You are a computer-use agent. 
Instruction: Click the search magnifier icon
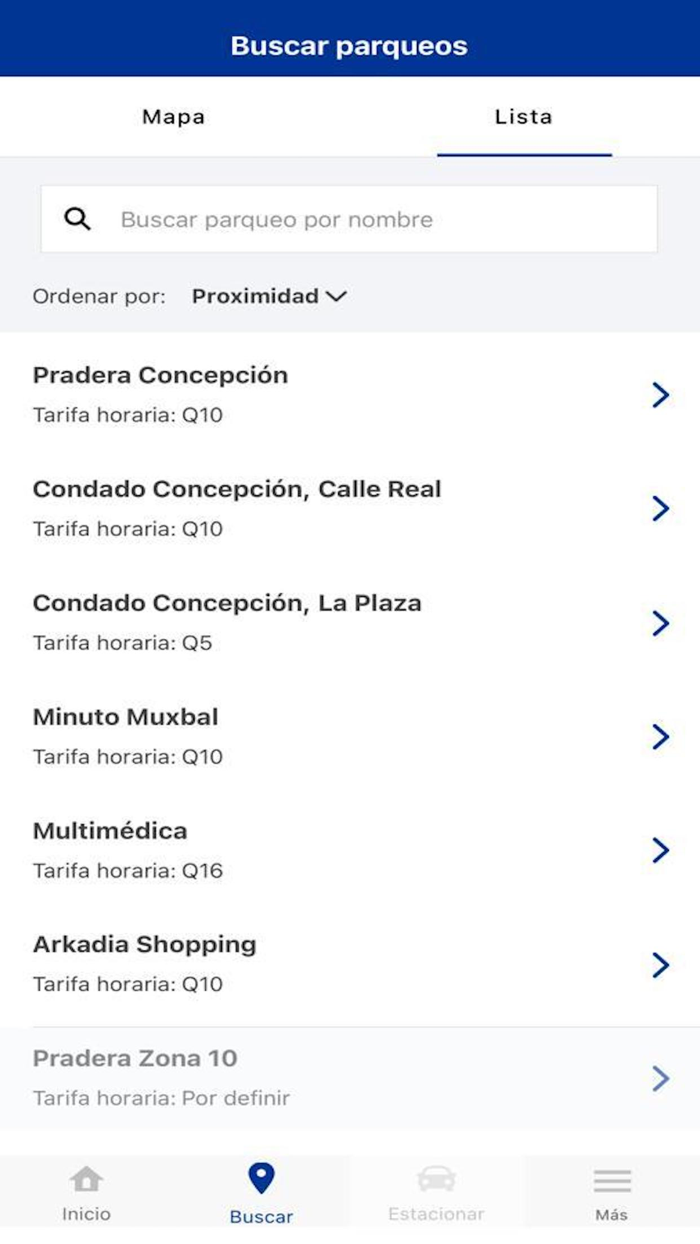click(78, 218)
